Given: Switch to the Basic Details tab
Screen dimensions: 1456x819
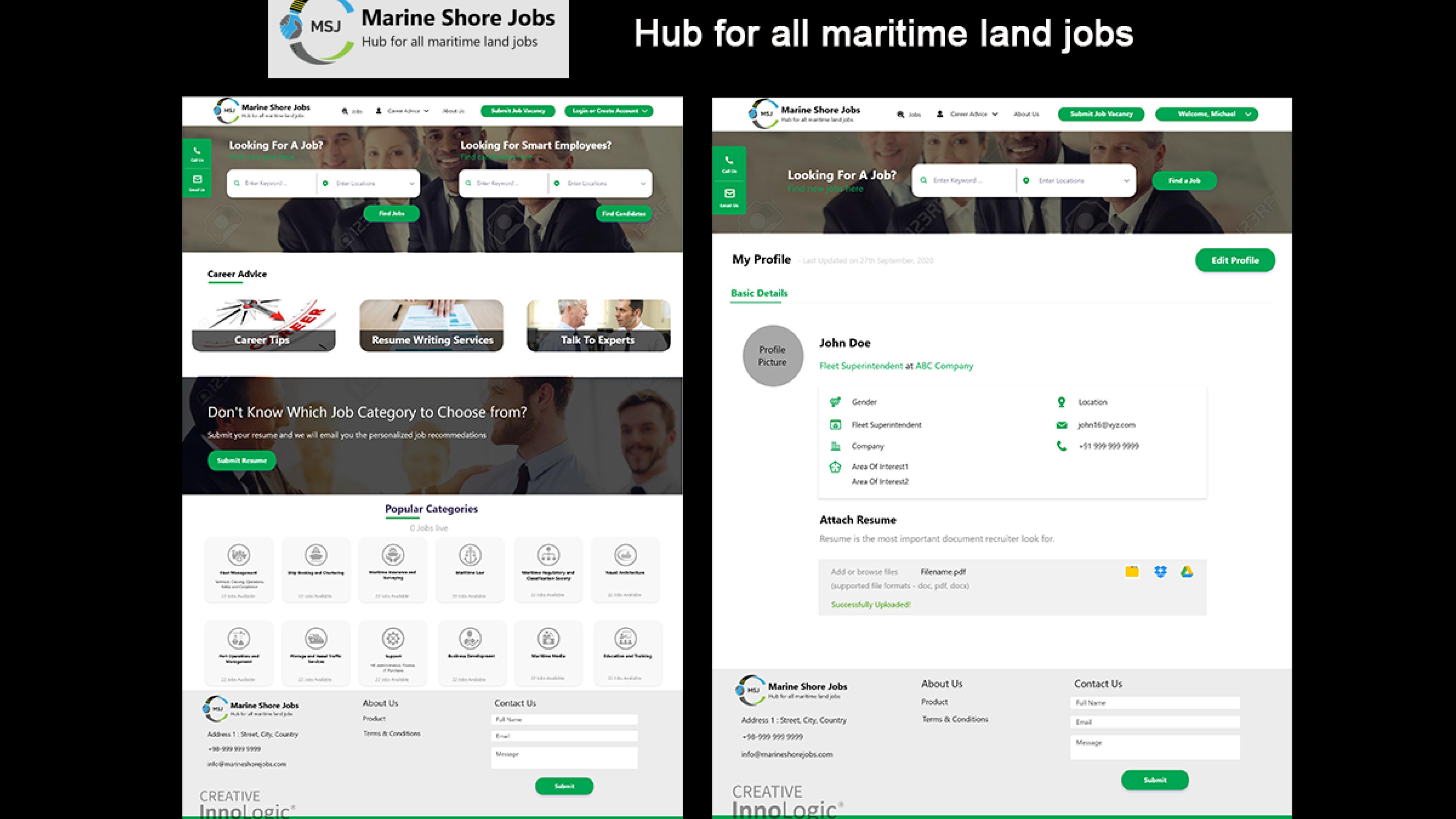Looking at the screenshot, I should [759, 293].
